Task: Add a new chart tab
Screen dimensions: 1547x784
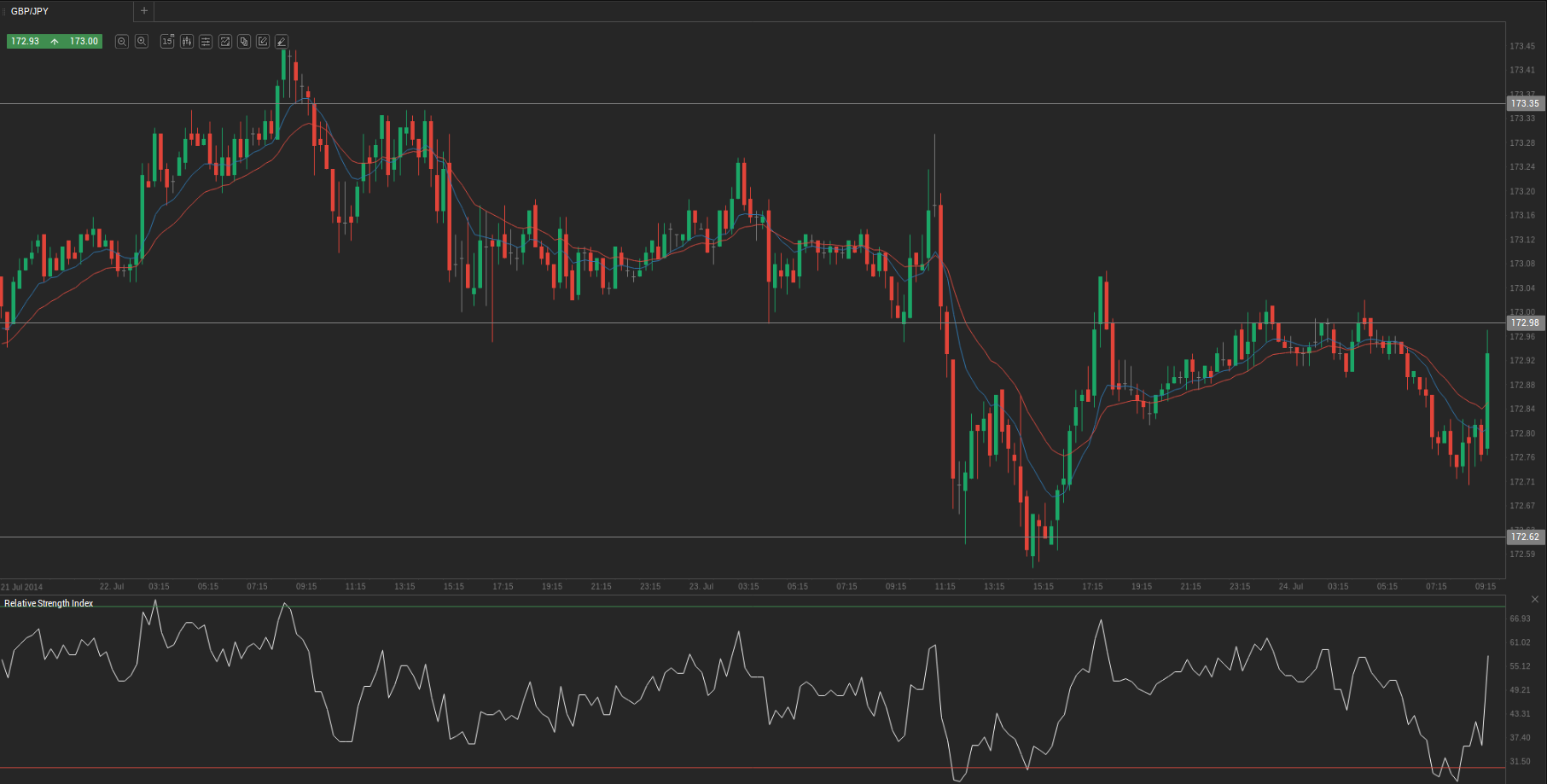Action: [144, 11]
